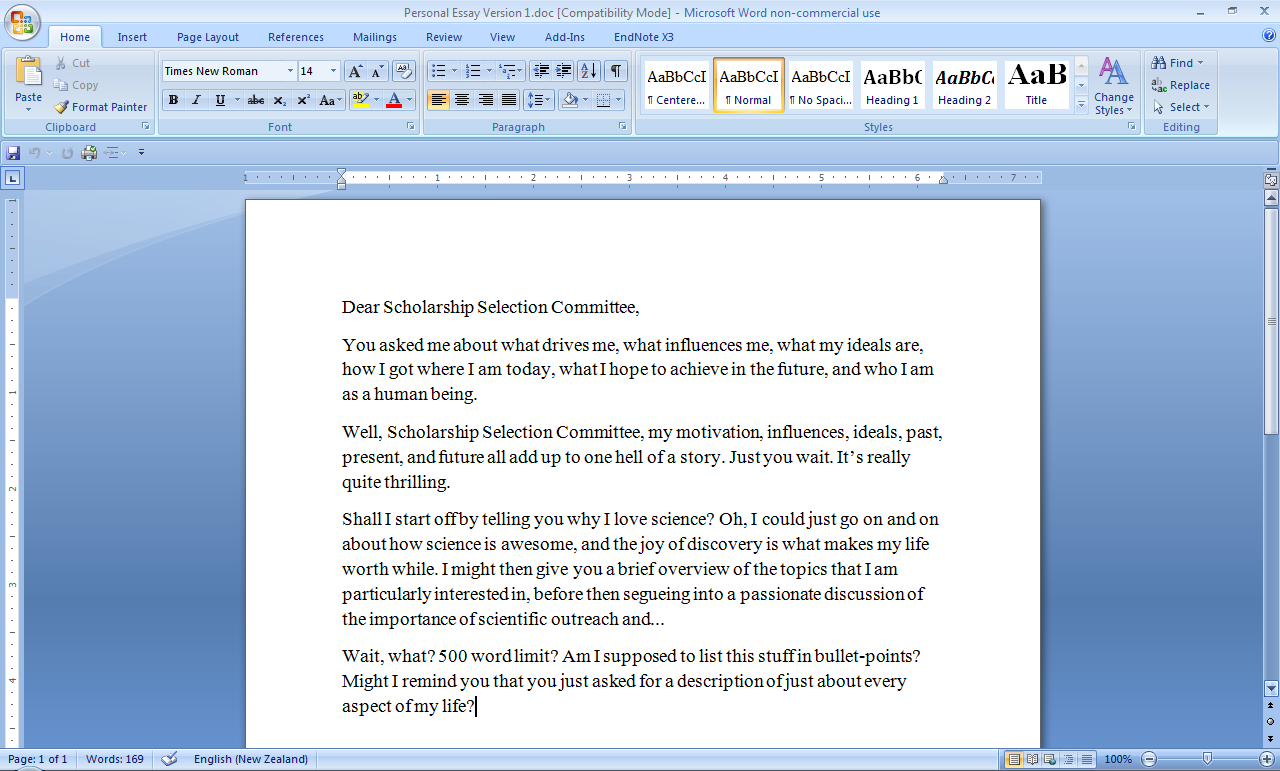Switch to the Review tab
The image size is (1280, 771).
[x=444, y=37]
